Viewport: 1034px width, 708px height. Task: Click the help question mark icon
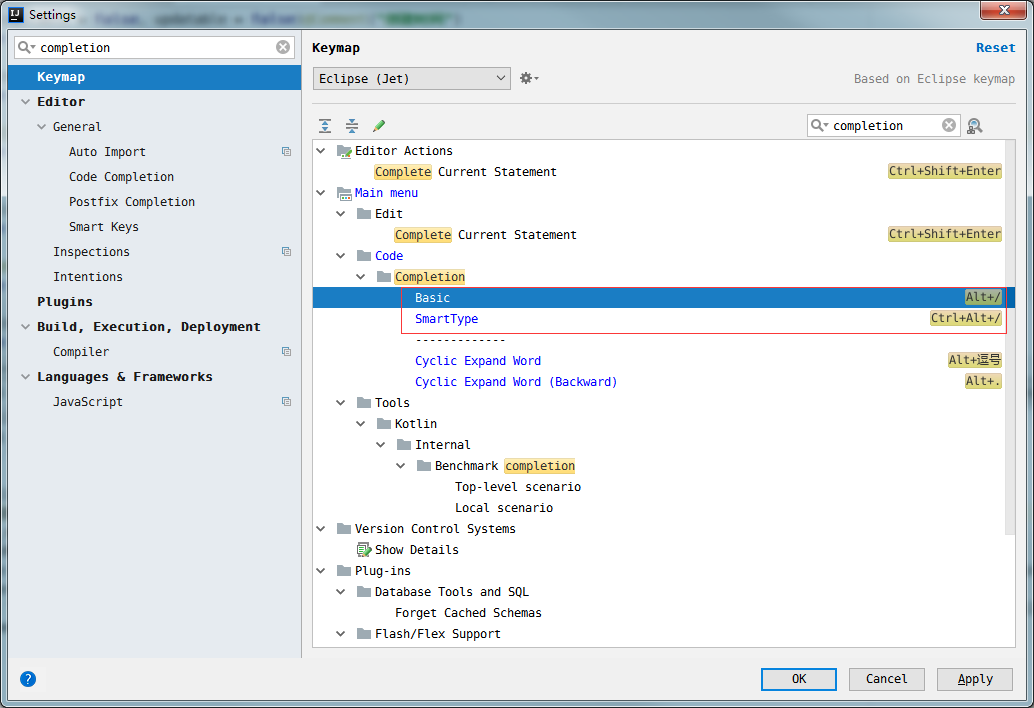(x=28, y=679)
